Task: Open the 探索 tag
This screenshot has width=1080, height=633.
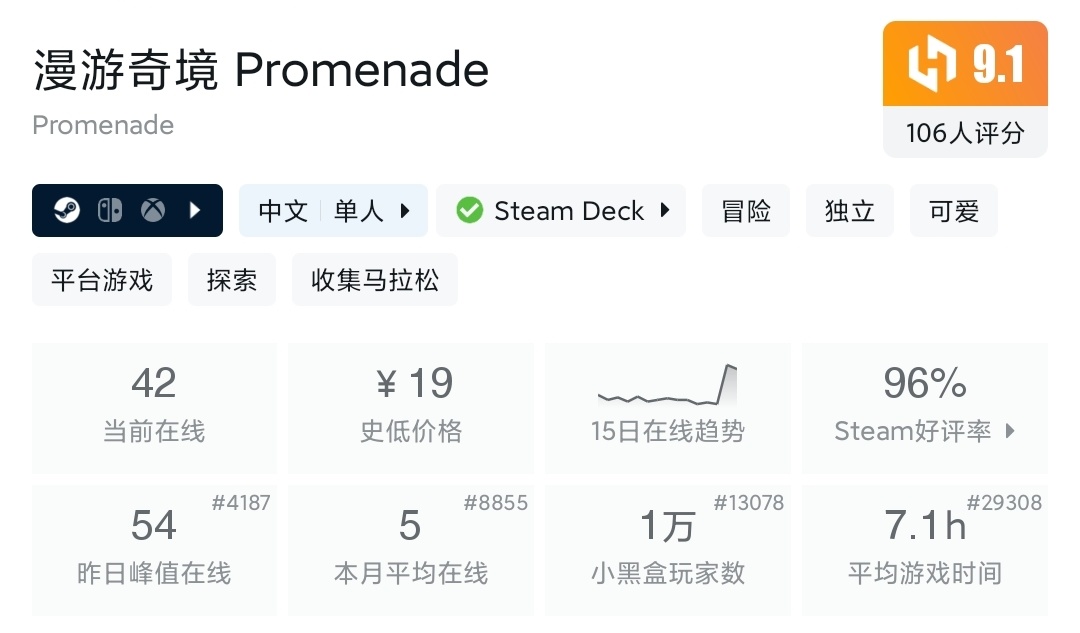Action: tap(232, 280)
